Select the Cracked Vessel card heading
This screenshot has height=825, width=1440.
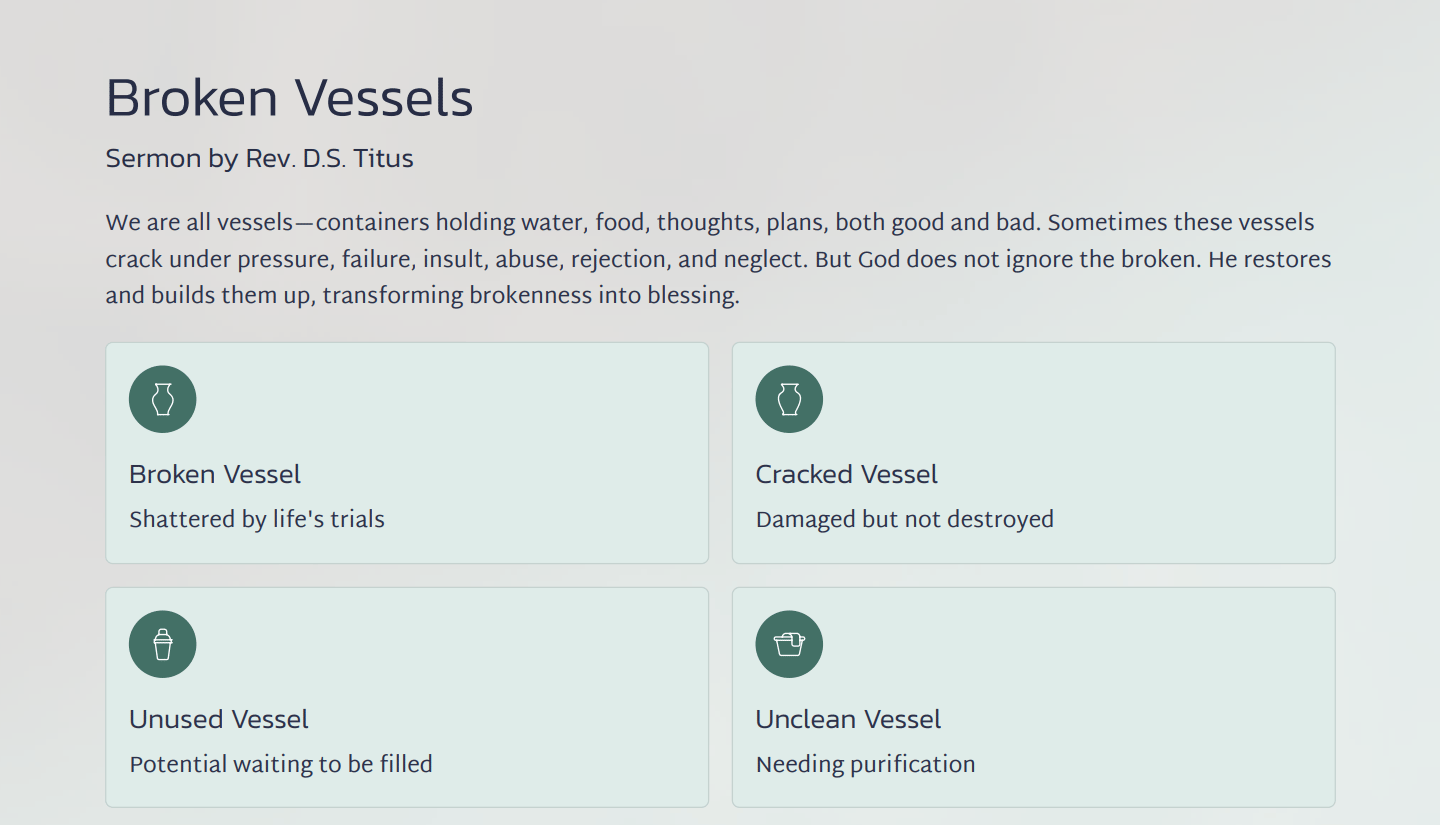[x=846, y=474]
